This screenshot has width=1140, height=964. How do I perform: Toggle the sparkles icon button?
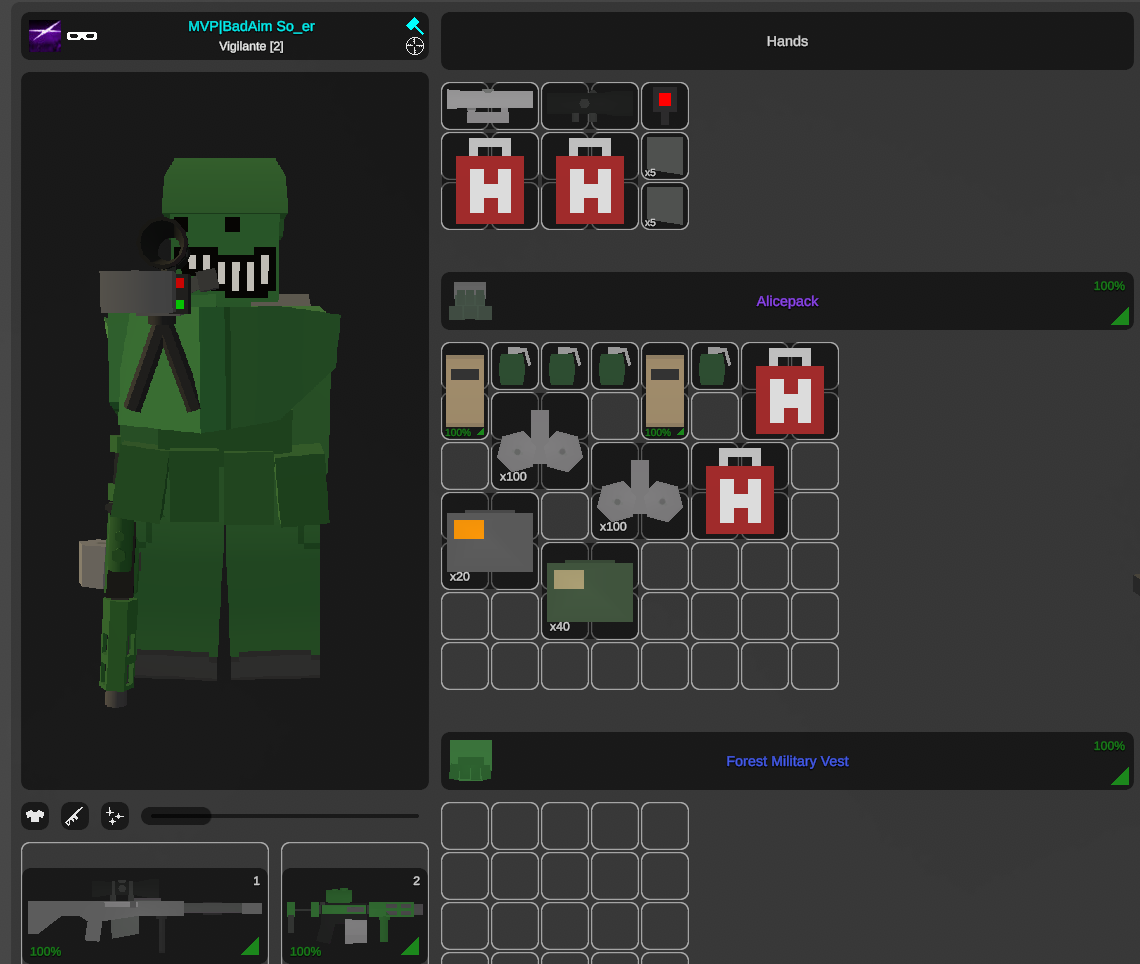[114, 816]
